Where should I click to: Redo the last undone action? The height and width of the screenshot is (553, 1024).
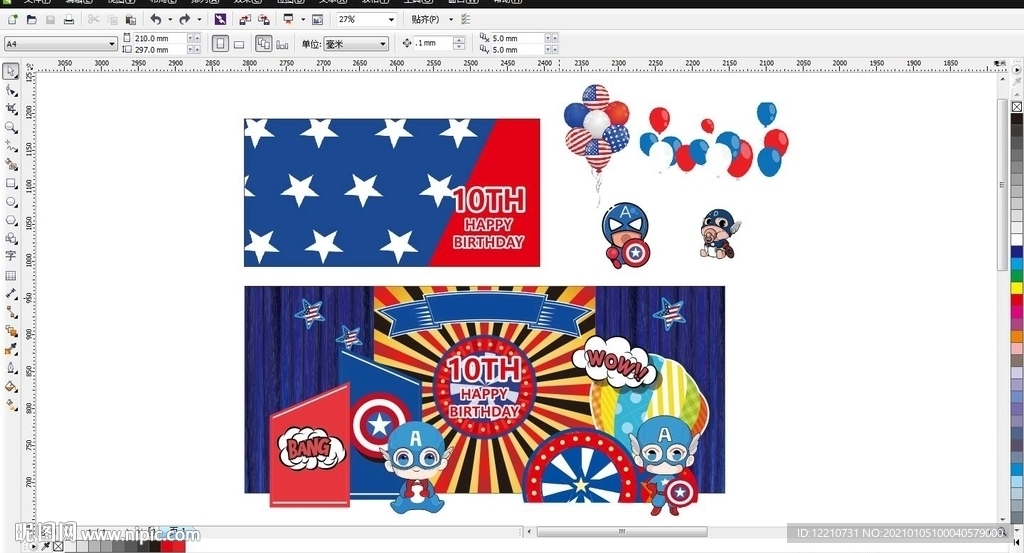(185, 20)
